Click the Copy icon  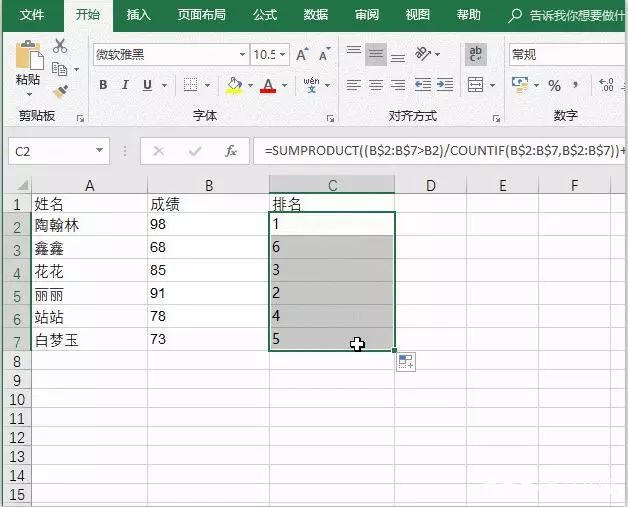click(60, 69)
